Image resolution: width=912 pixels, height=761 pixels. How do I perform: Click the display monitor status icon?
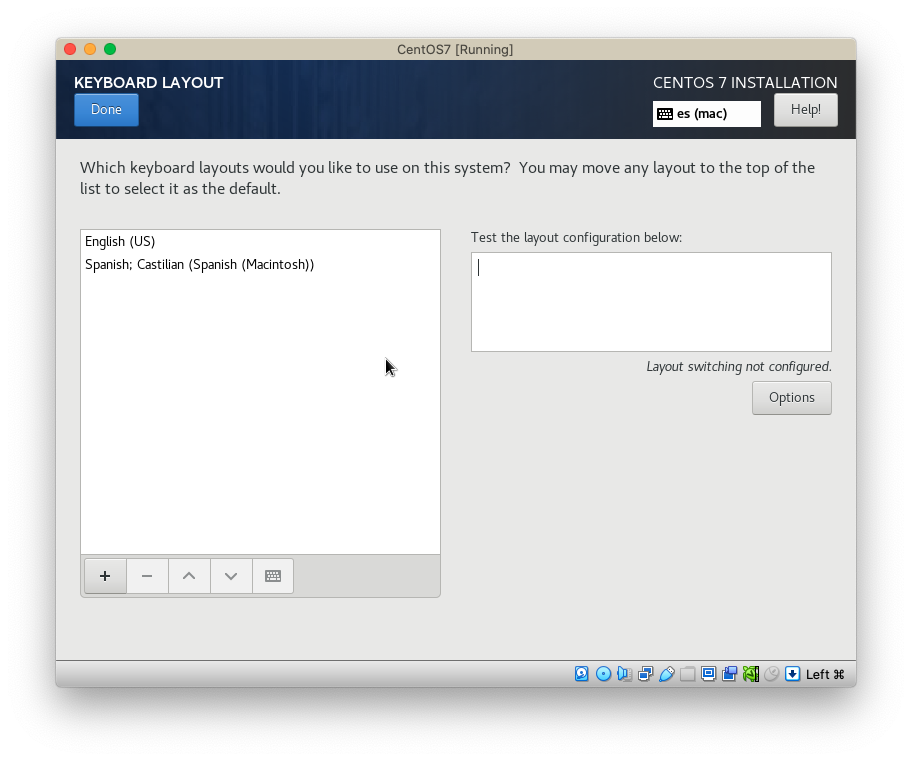coord(708,674)
